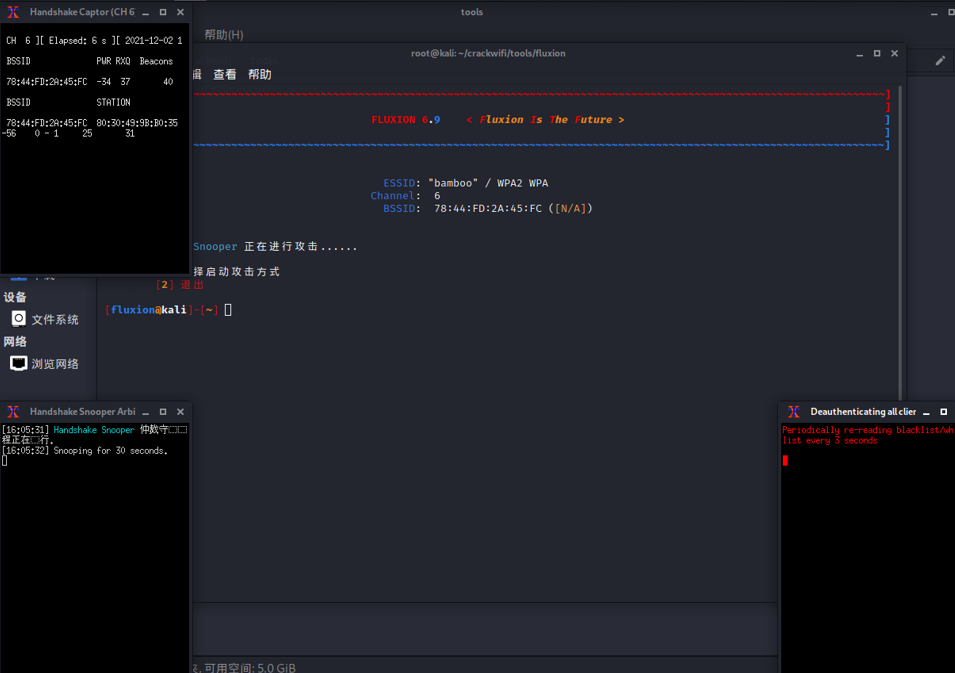Open 查看 menu in fluxion terminal
The height and width of the screenshot is (673, 955).
pos(225,74)
